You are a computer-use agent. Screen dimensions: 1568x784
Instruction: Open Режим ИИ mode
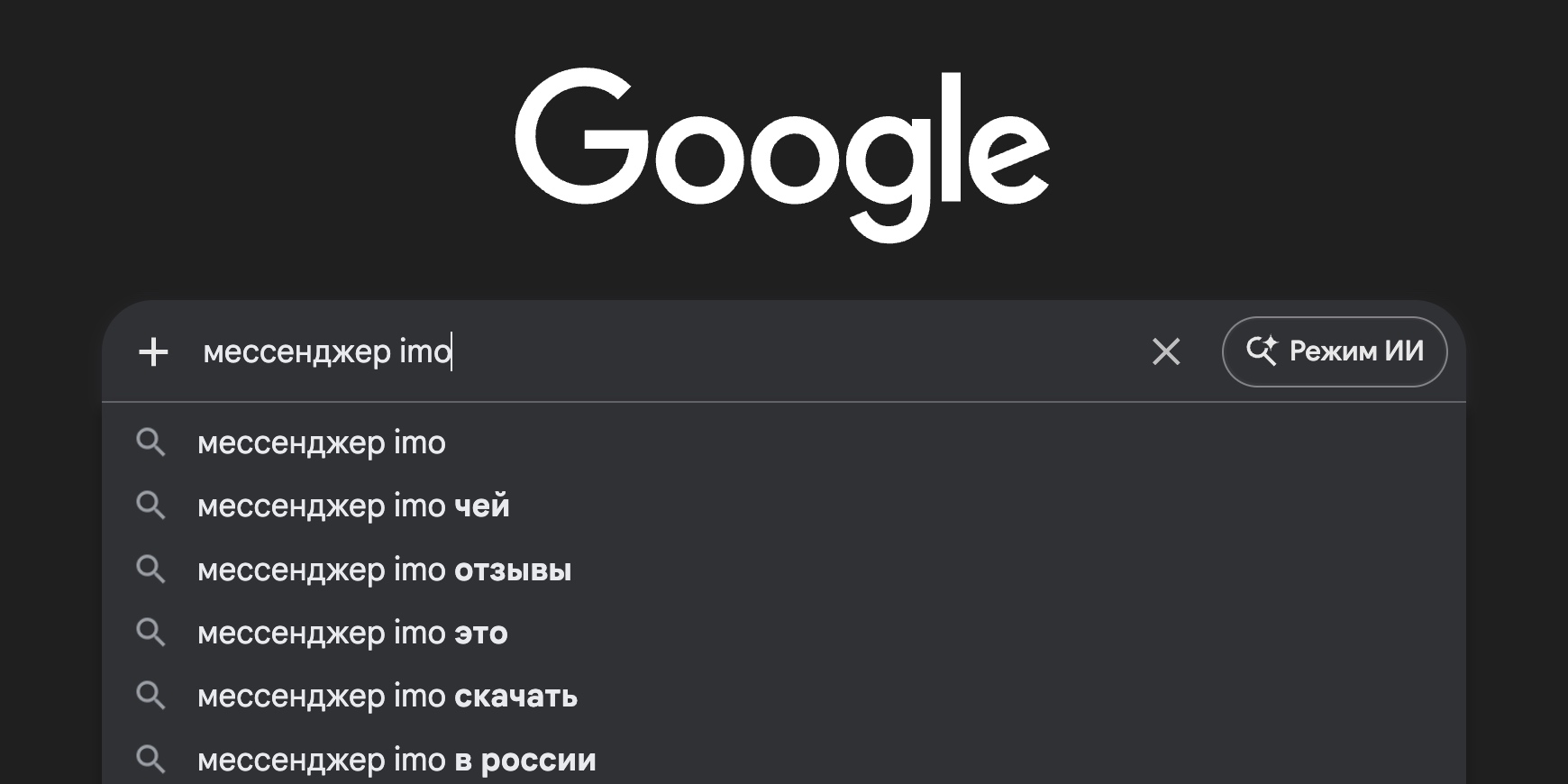tap(1335, 352)
